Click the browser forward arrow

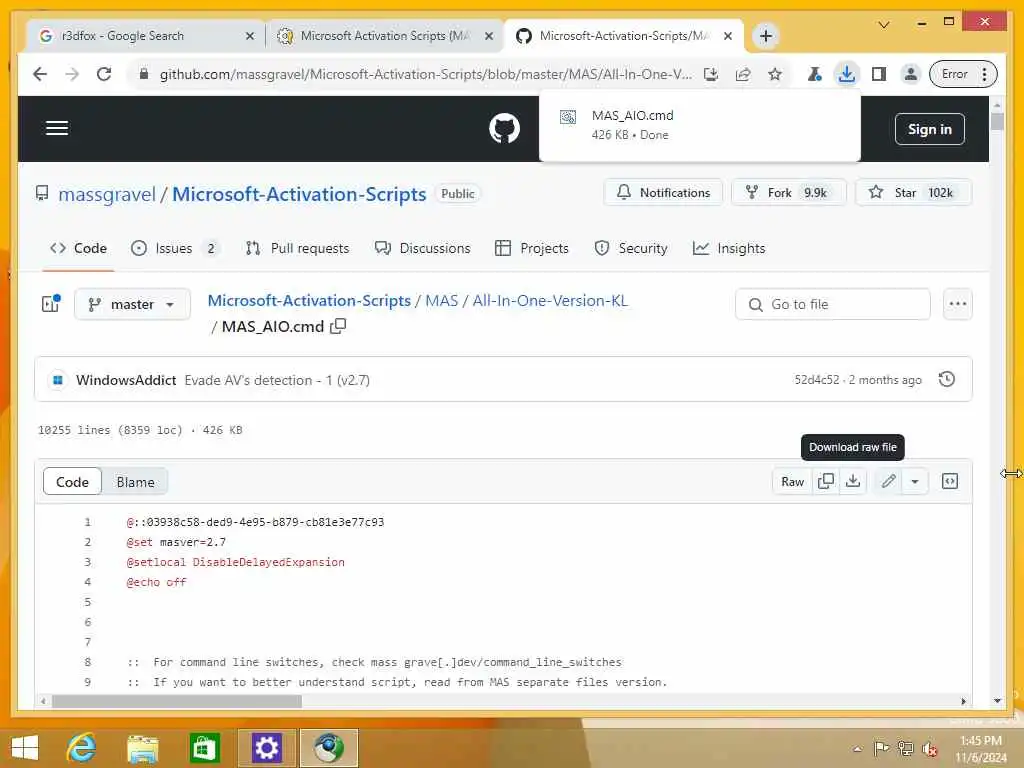click(72, 74)
